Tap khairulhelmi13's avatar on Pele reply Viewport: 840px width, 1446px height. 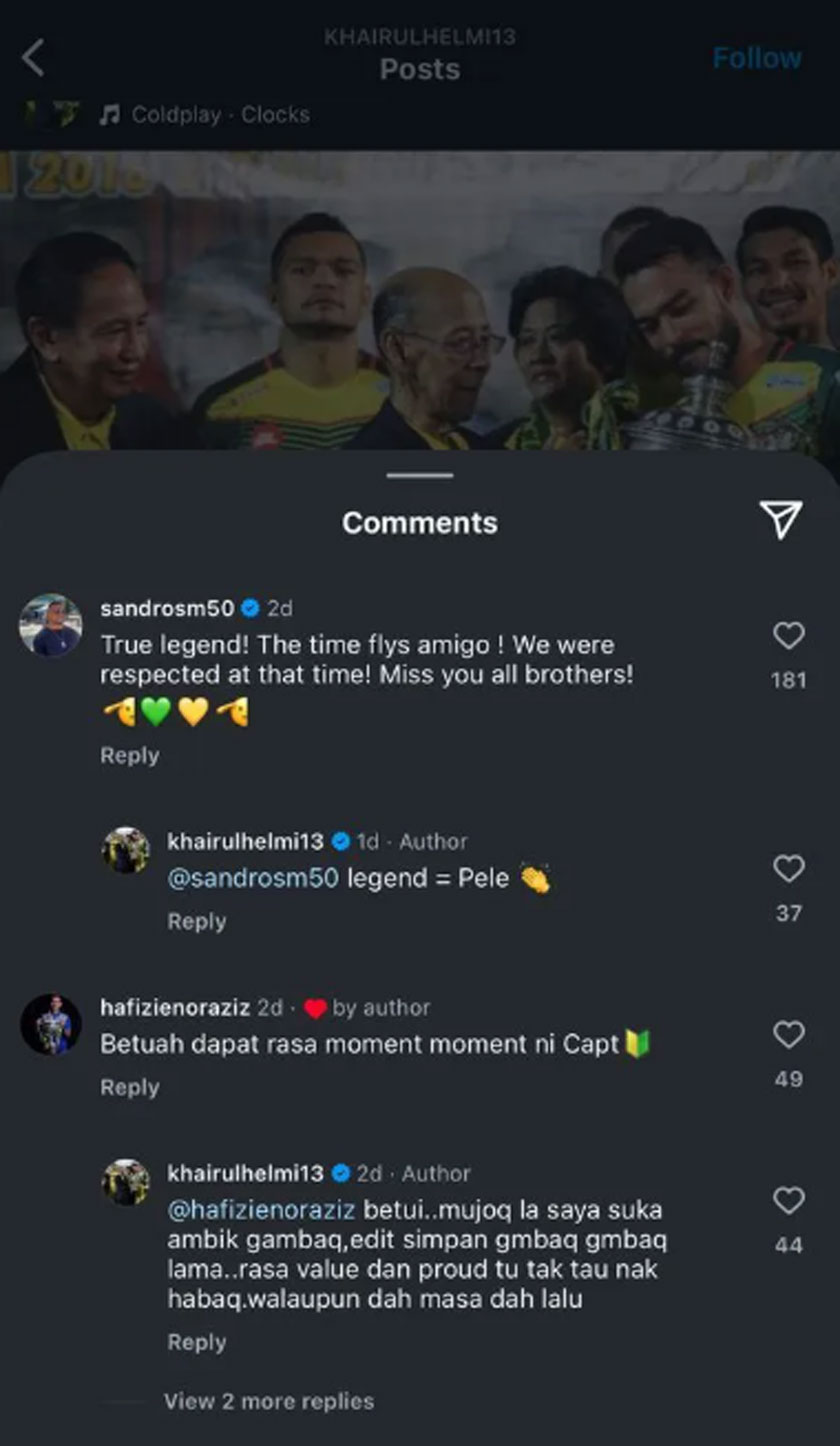[126, 851]
